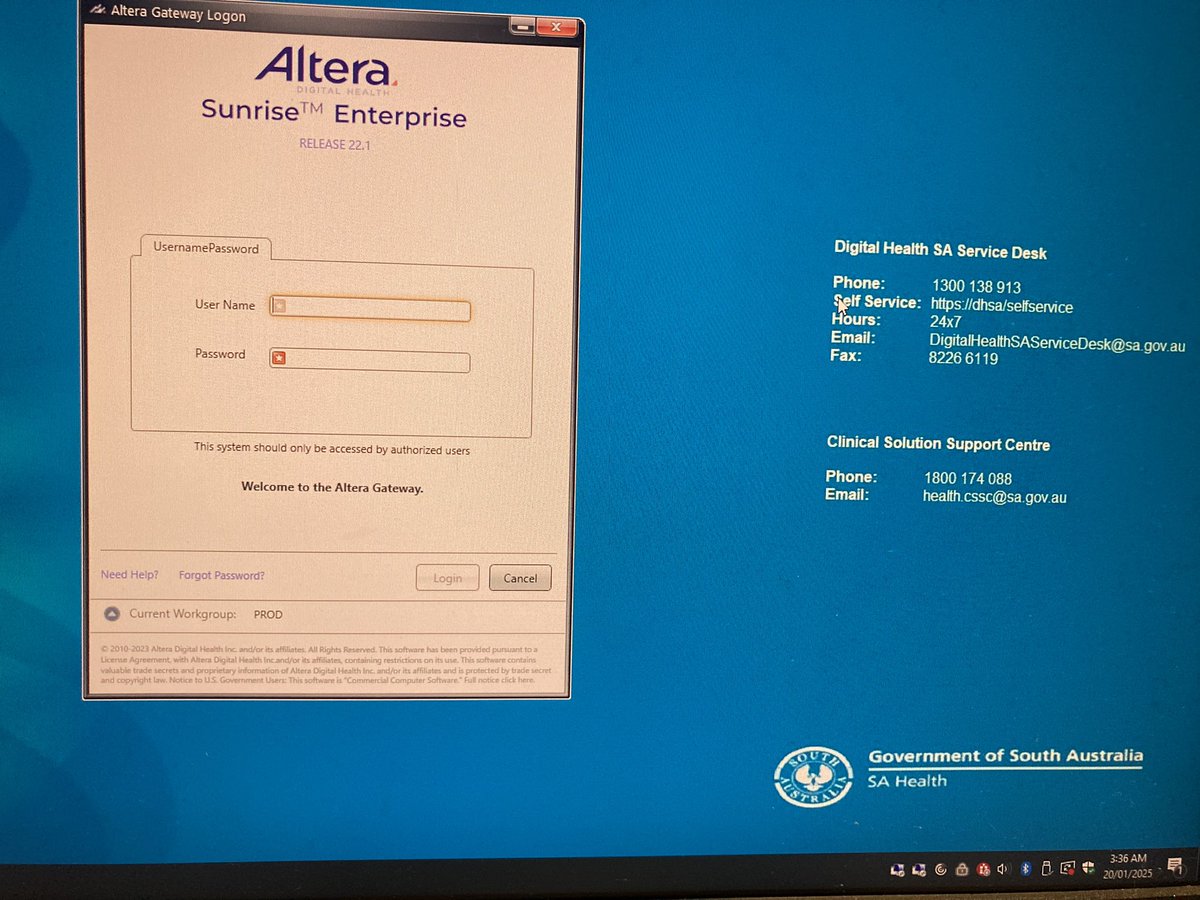Click the 'health.cssc@sa.gov.au' email text

point(994,496)
